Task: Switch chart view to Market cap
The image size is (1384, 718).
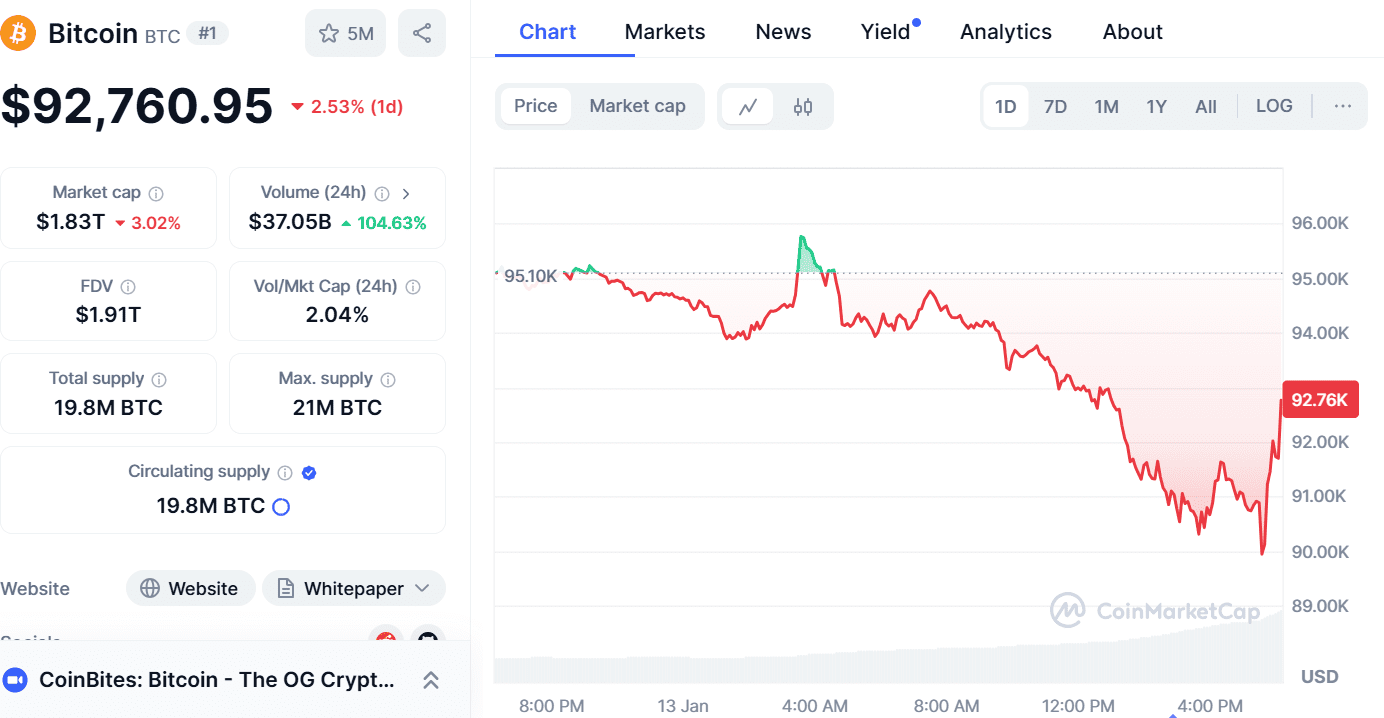Action: tap(637, 106)
